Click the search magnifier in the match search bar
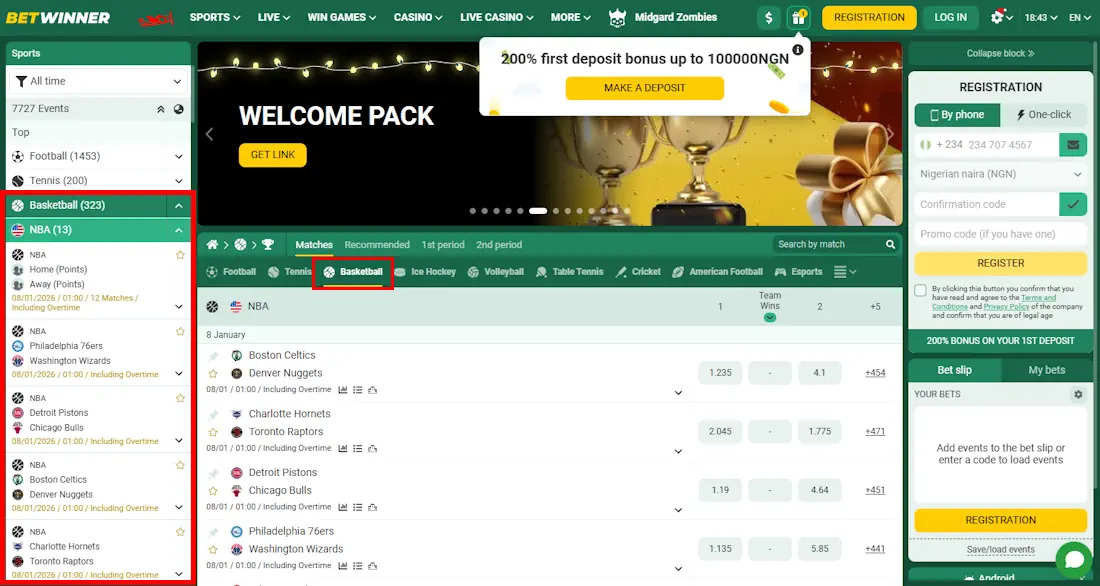 point(890,244)
